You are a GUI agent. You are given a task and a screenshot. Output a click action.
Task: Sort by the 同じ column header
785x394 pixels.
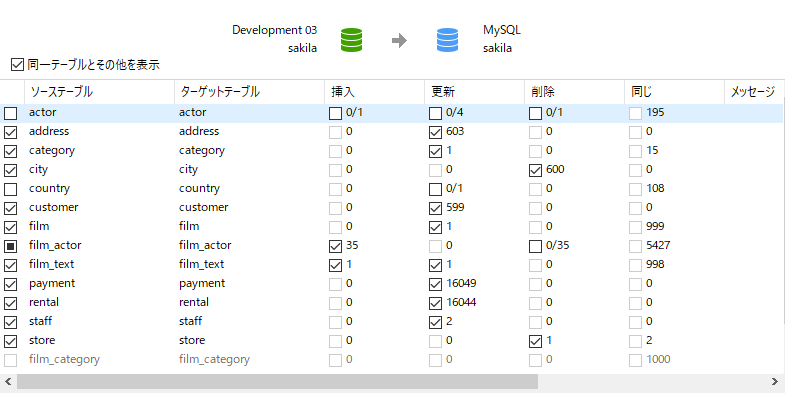pyautogui.click(x=675, y=92)
